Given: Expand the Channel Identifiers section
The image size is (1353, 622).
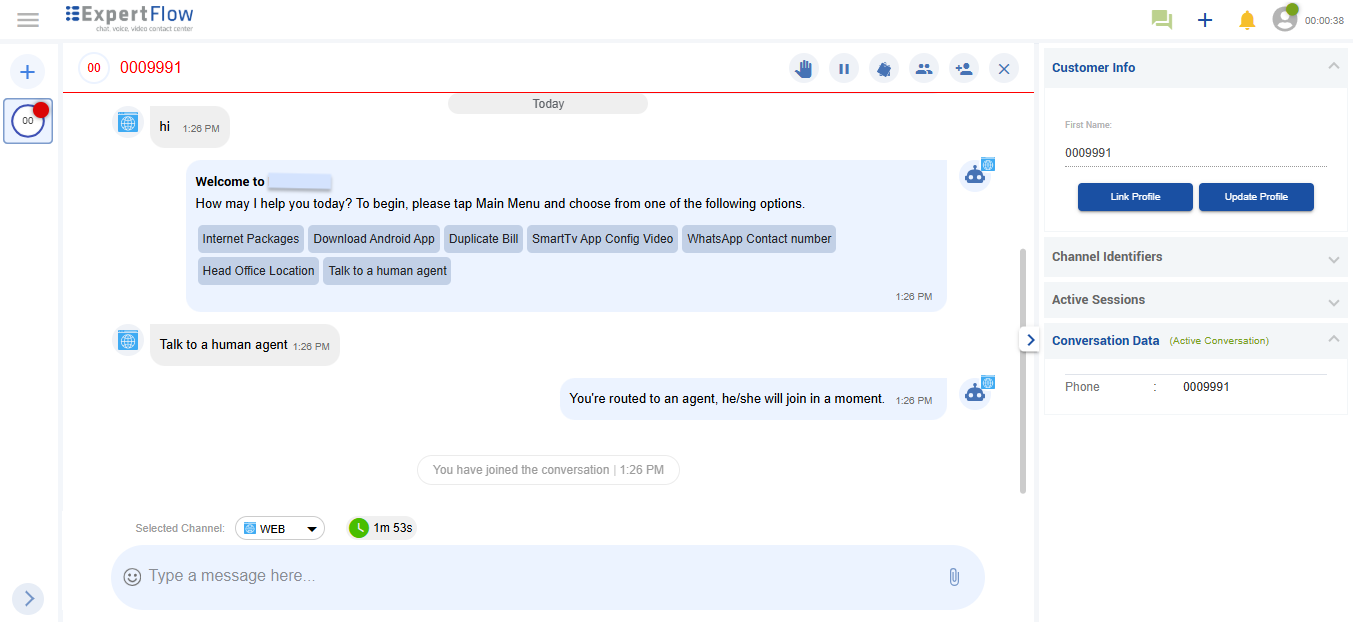Looking at the screenshot, I should (1333, 256).
